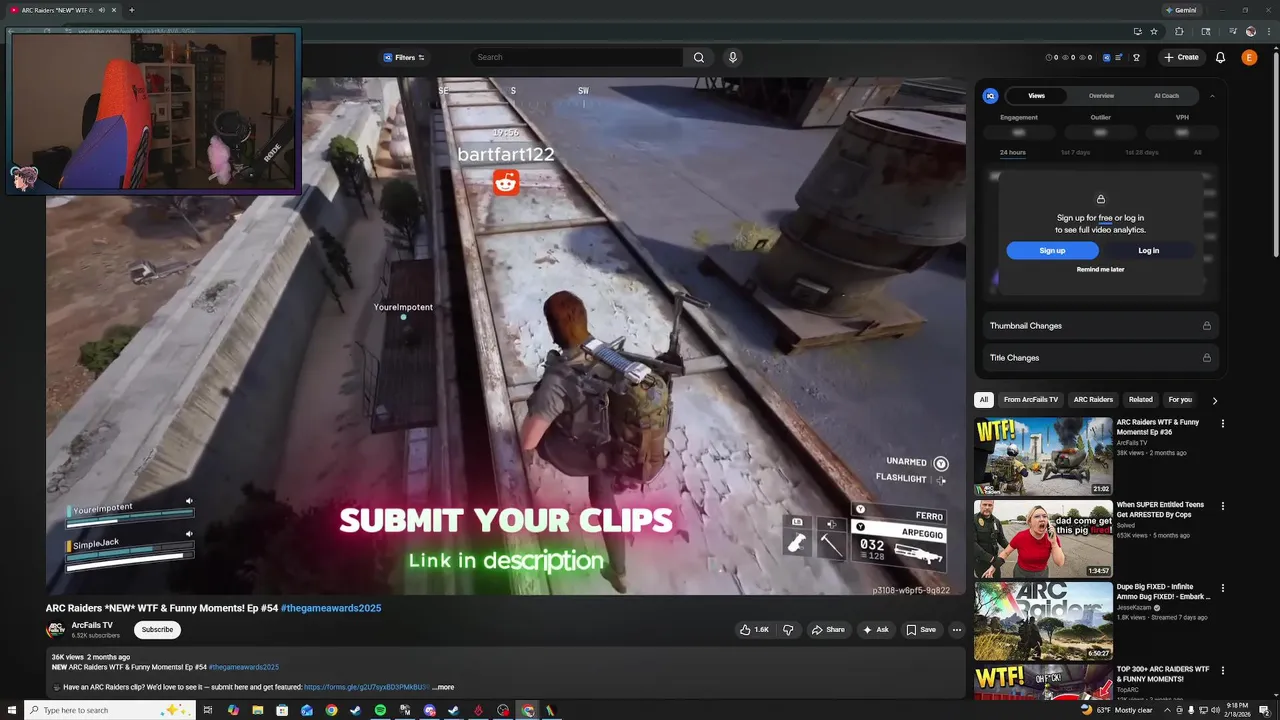Open #thegameawards2025 hashtag in title
This screenshot has height=720, width=1280.
pos(330,608)
